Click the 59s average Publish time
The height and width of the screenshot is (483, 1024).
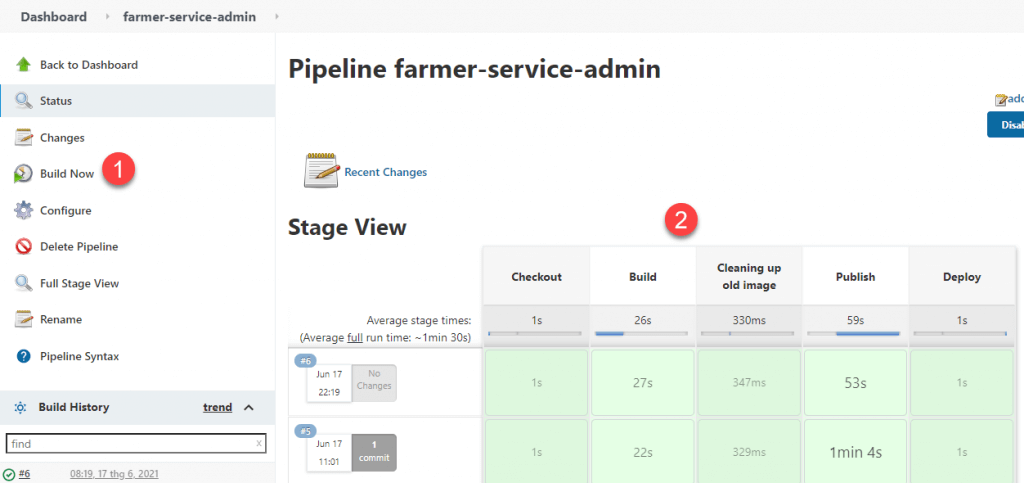(x=856, y=320)
